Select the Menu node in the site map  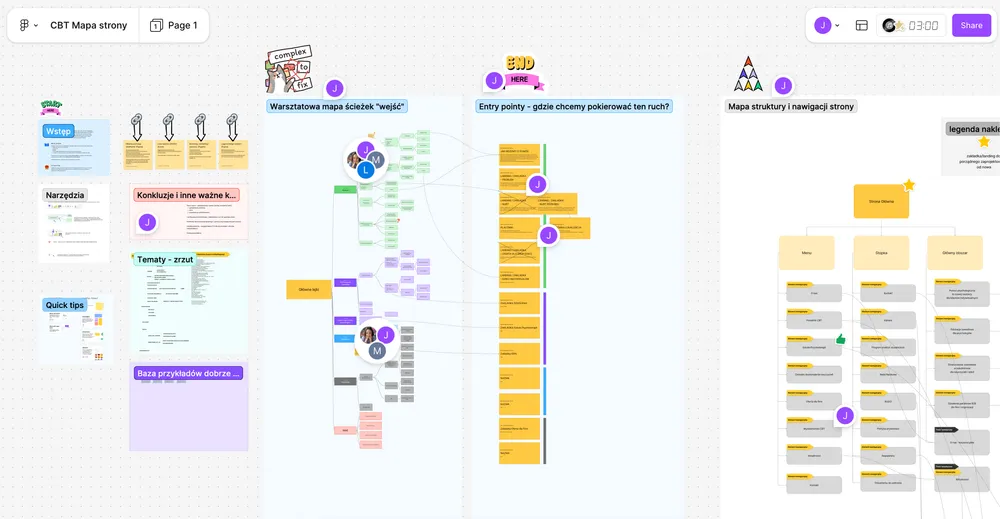coord(806,252)
